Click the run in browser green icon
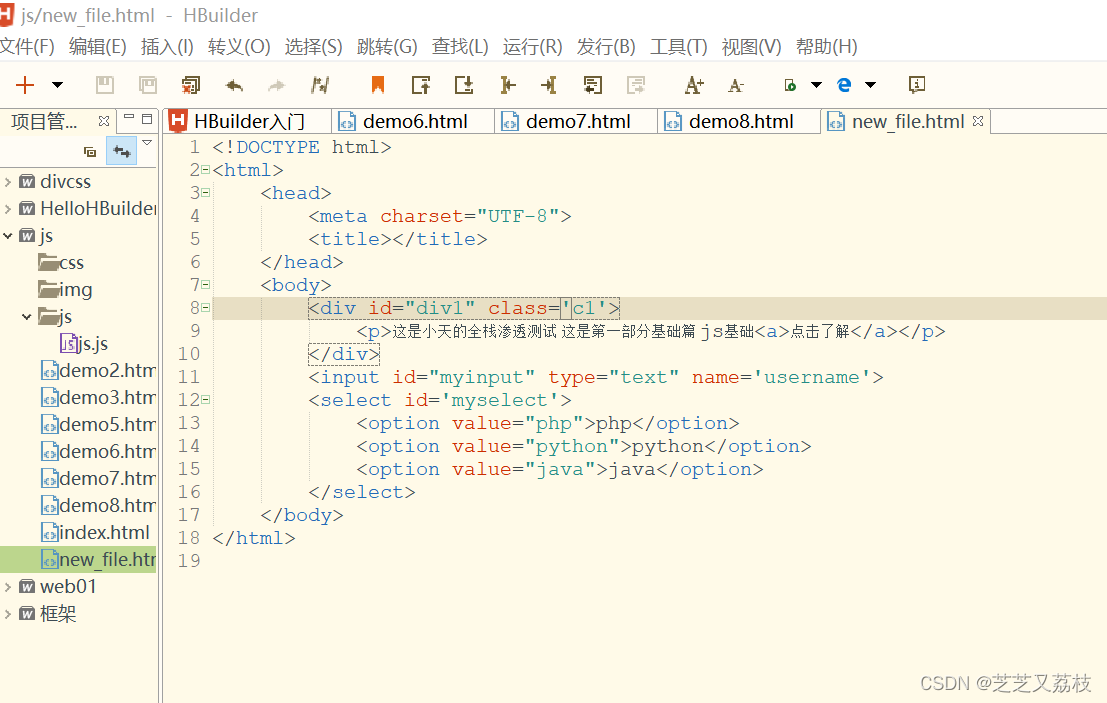Viewport: 1107px width, 703px height. pyautogui.click(x=790, y=85)
